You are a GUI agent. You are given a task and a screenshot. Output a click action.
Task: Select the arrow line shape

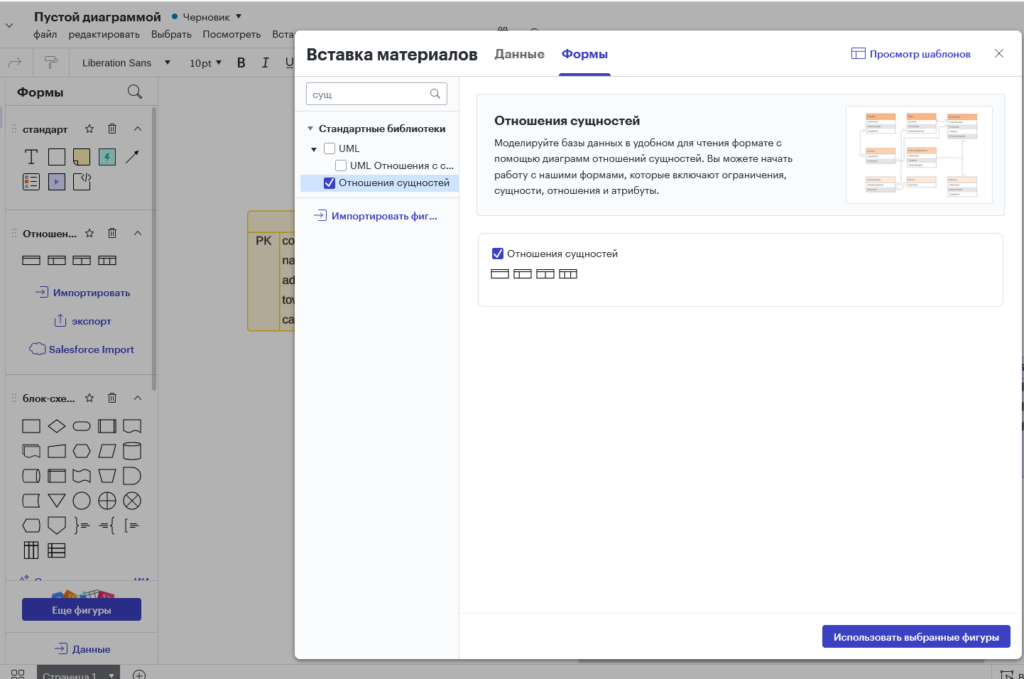pyautogui.click(x=132, y=157)
